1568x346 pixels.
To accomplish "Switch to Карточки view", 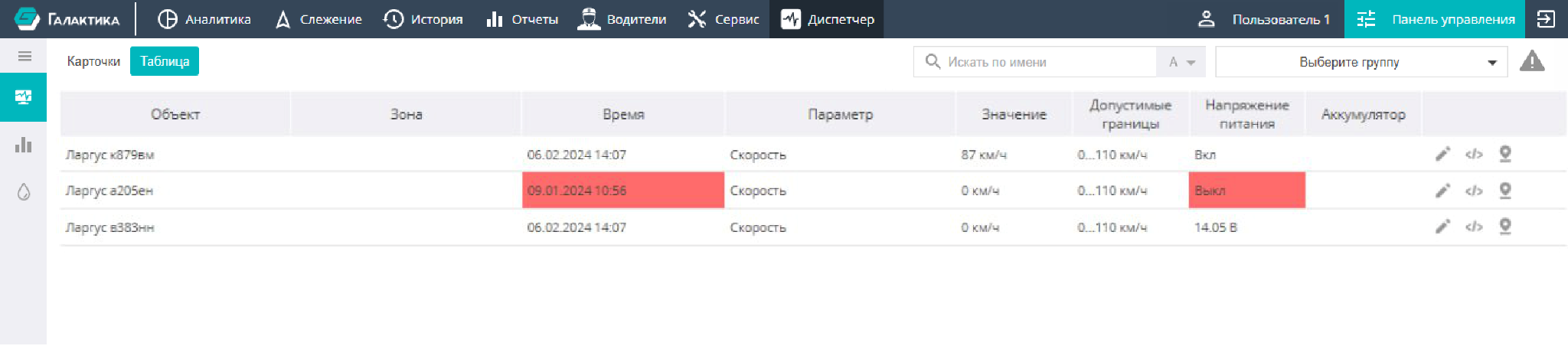I will pyautogui.click(x=93, y=61).
